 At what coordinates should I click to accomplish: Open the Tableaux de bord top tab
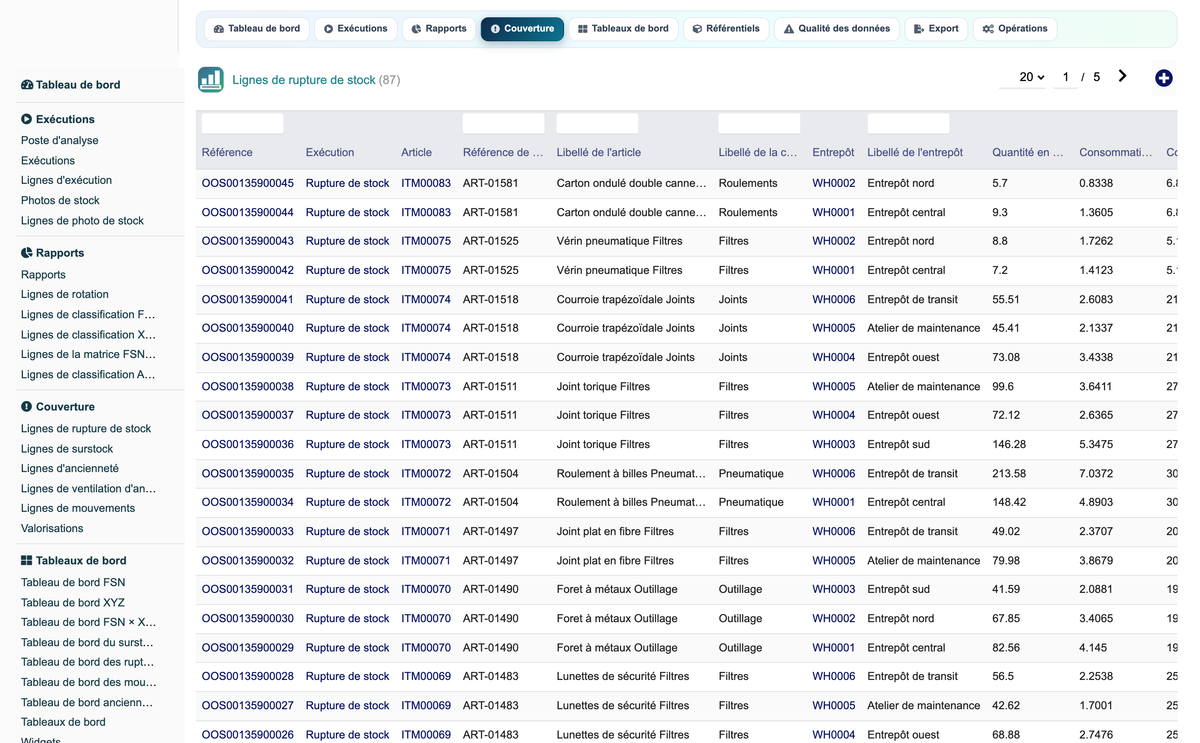coord(623,29)
